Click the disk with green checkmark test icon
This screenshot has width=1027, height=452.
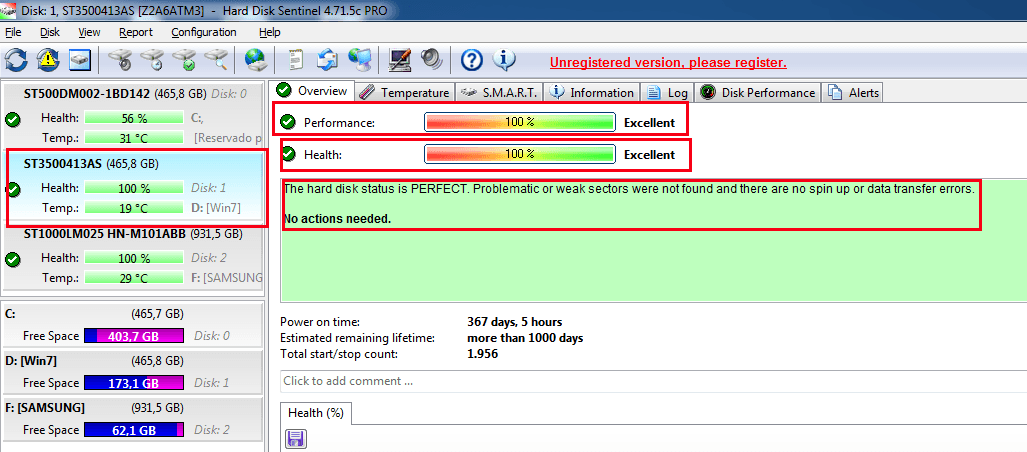pyautogui.click(x=183, y=61)
